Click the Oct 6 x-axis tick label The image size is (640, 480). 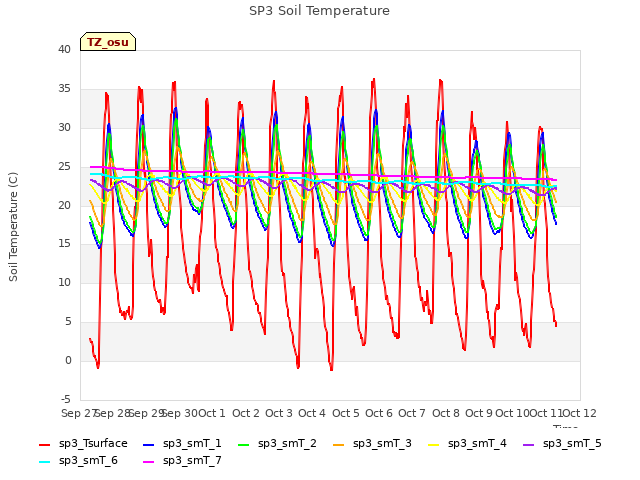pyautogui.click(x=379, y=413)
